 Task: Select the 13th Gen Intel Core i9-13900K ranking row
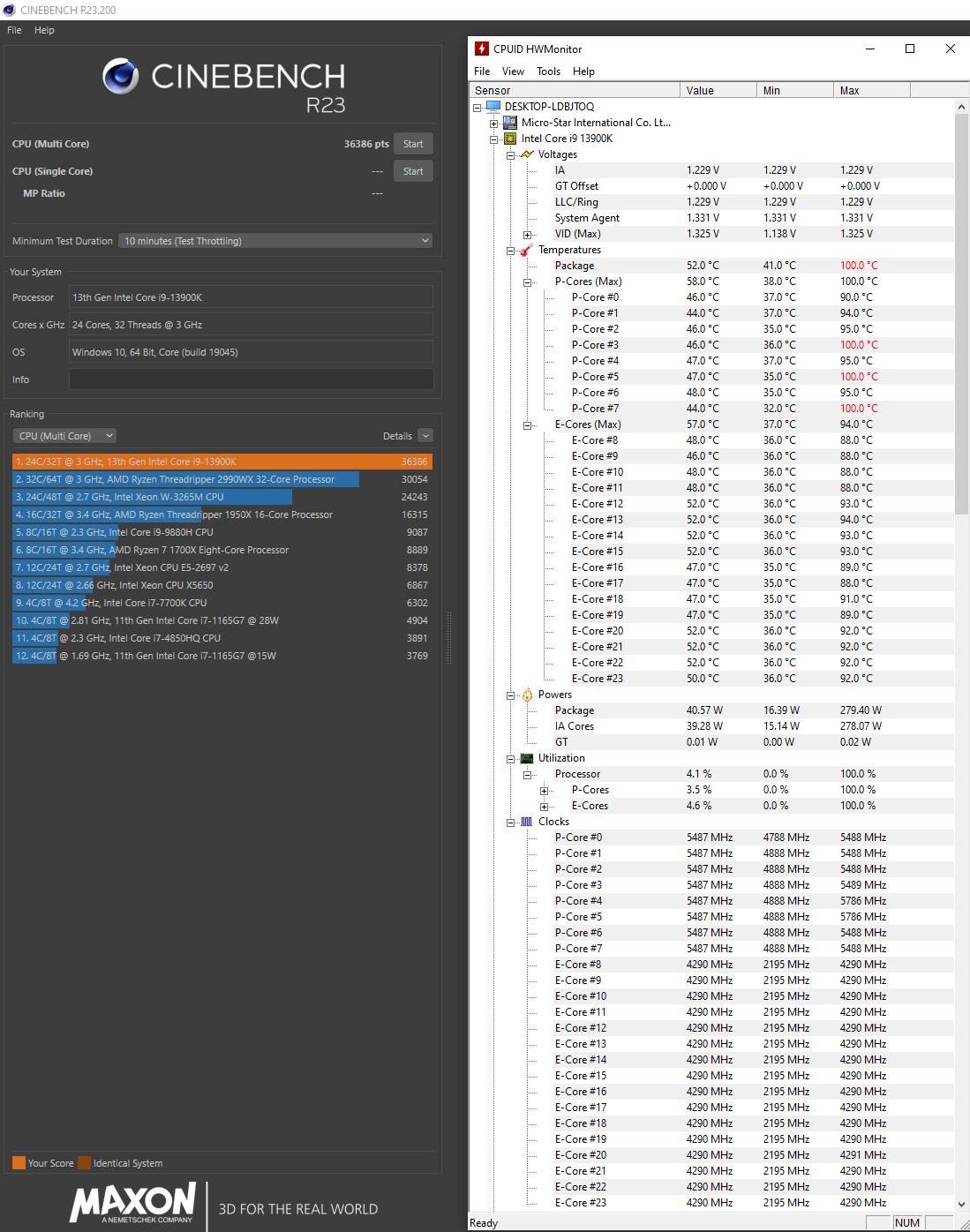click(x=222, y=462)
